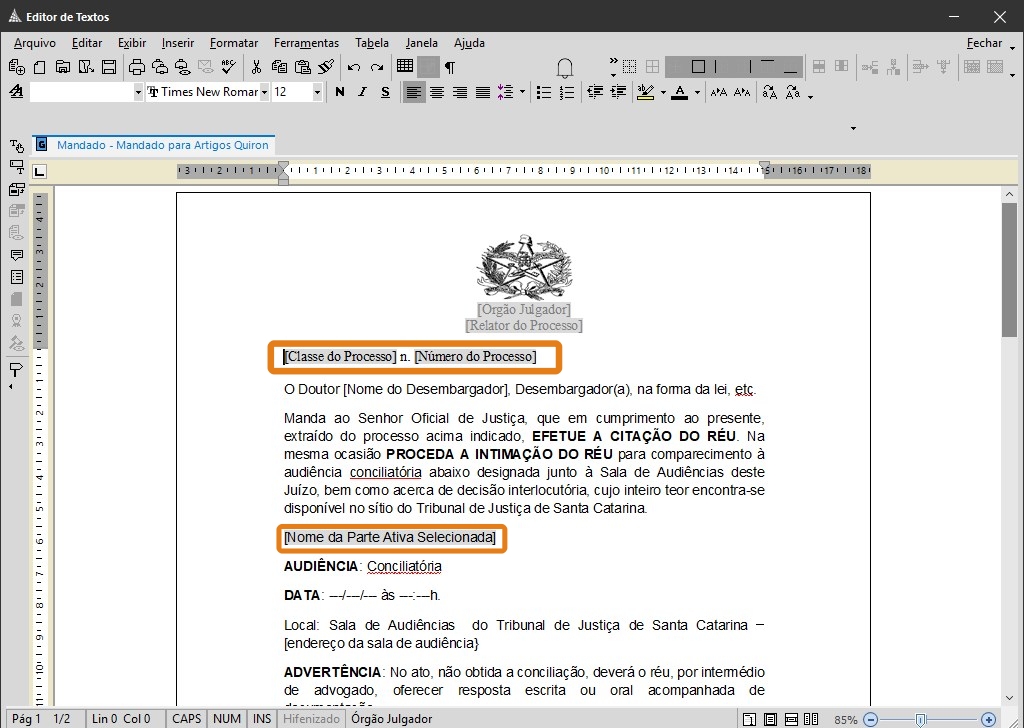The width and height of the screenshot is (1024, 728).
Task: Expand the toolbar overflow chevron
Action: click(613, 61)
